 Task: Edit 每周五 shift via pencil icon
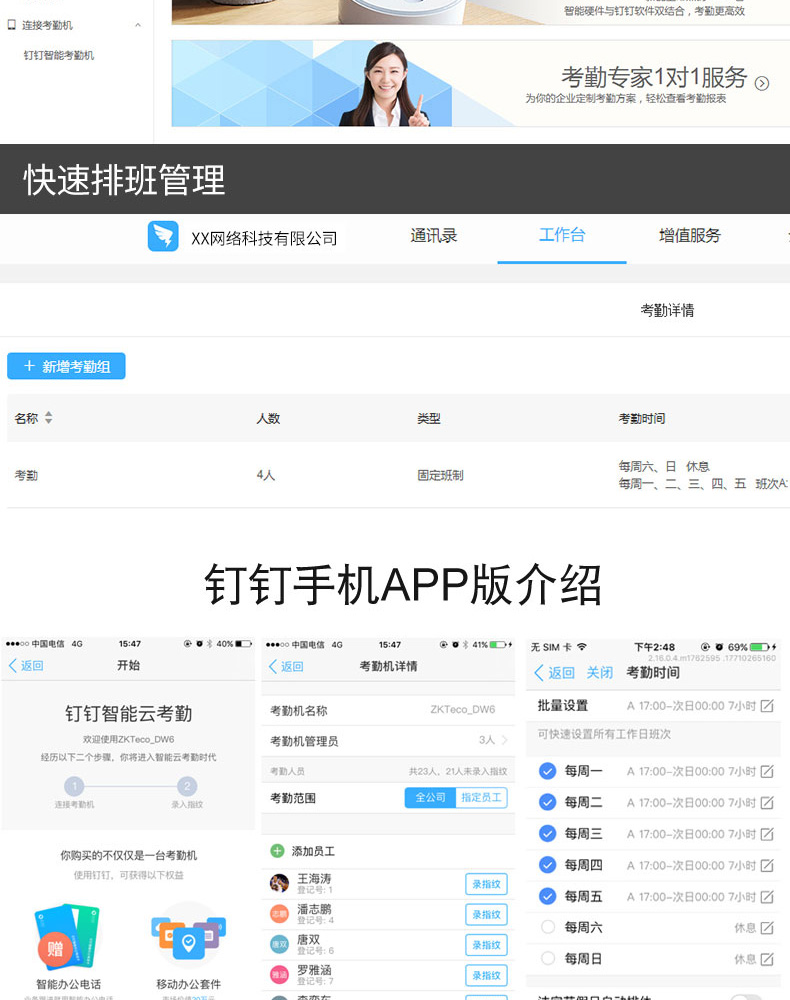coord(767,896)
